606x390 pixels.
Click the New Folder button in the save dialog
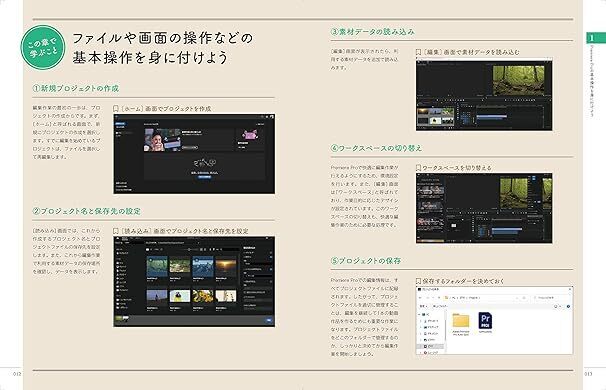click(x=440, y=307)
